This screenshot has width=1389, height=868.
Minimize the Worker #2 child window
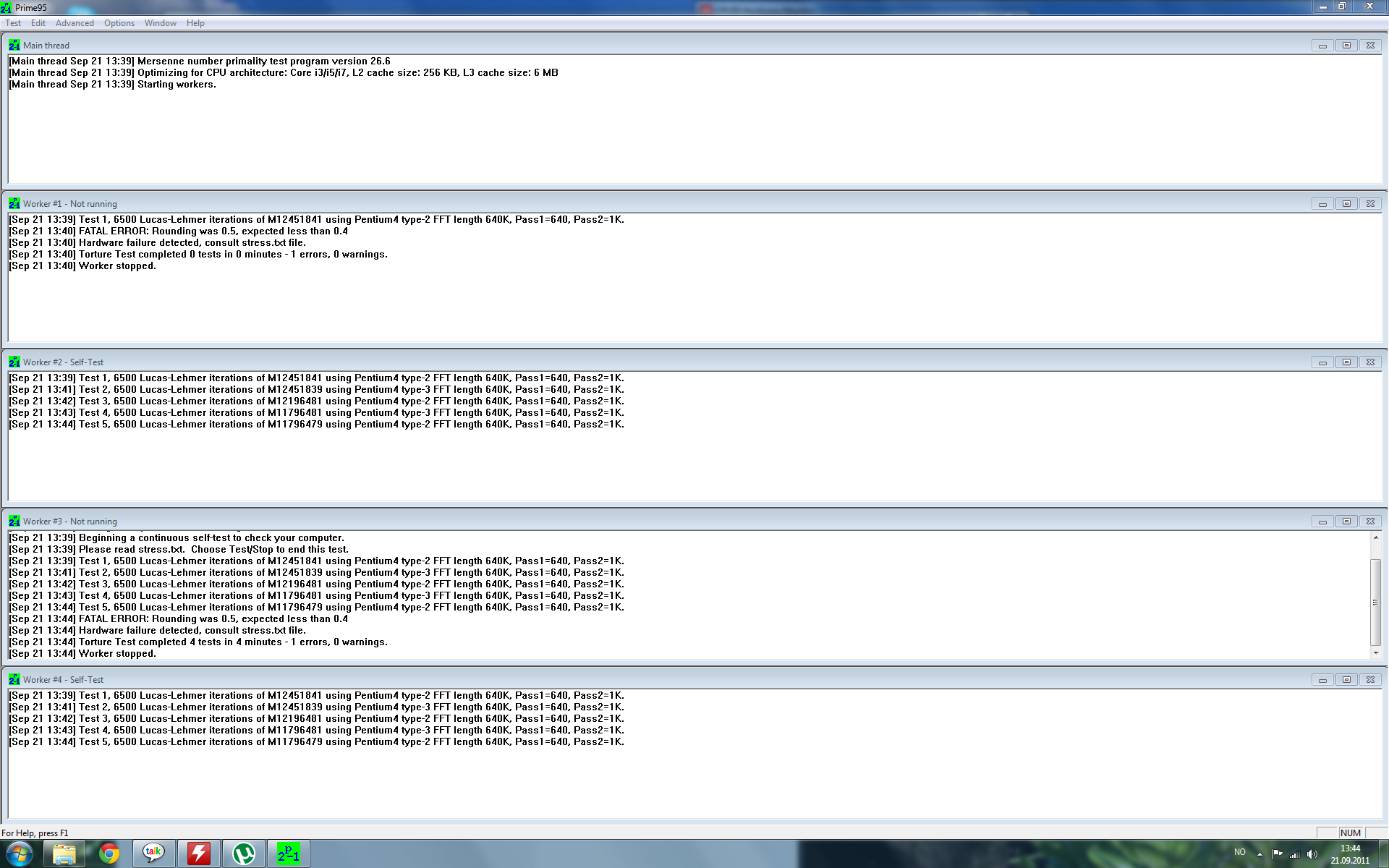pos(1322,362)
